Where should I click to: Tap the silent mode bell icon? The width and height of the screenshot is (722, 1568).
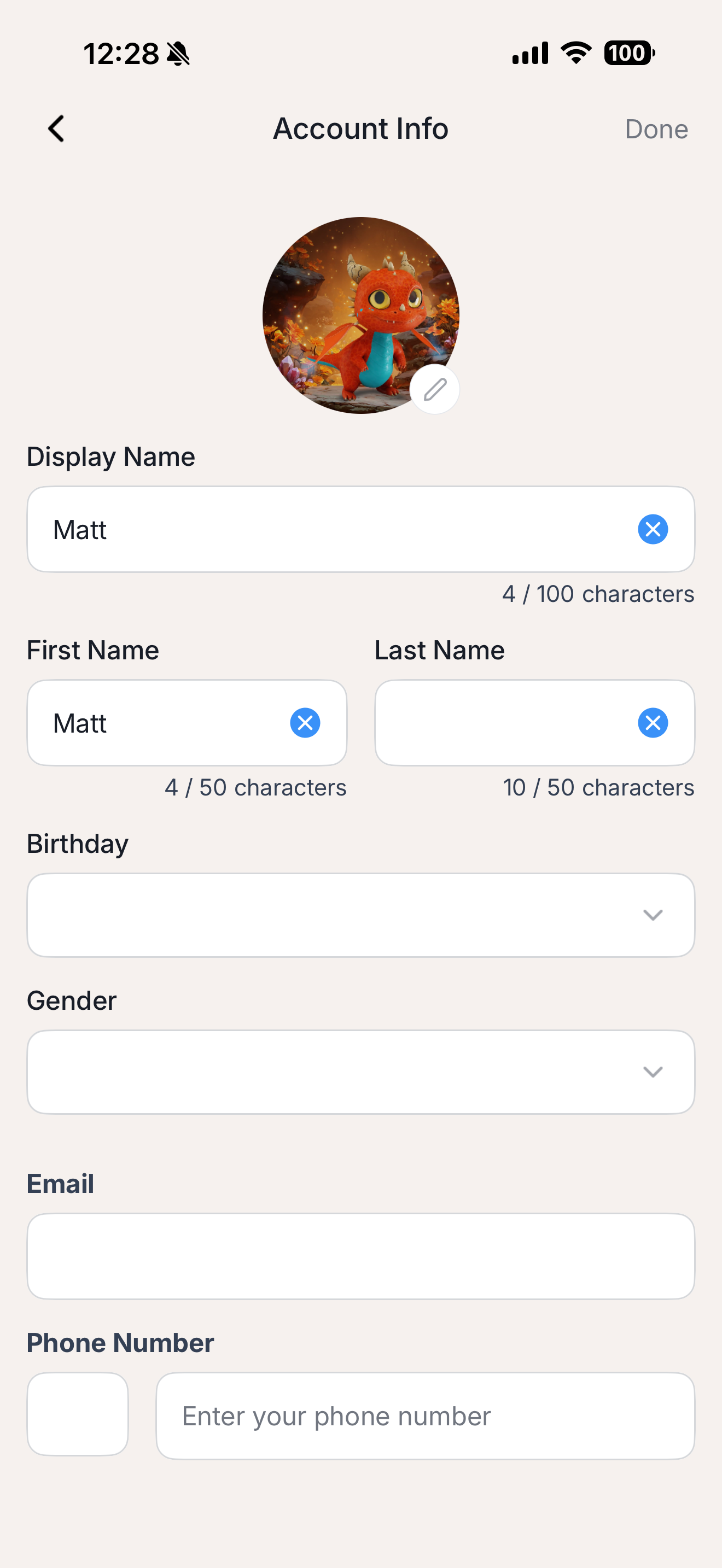coord(178,54)
